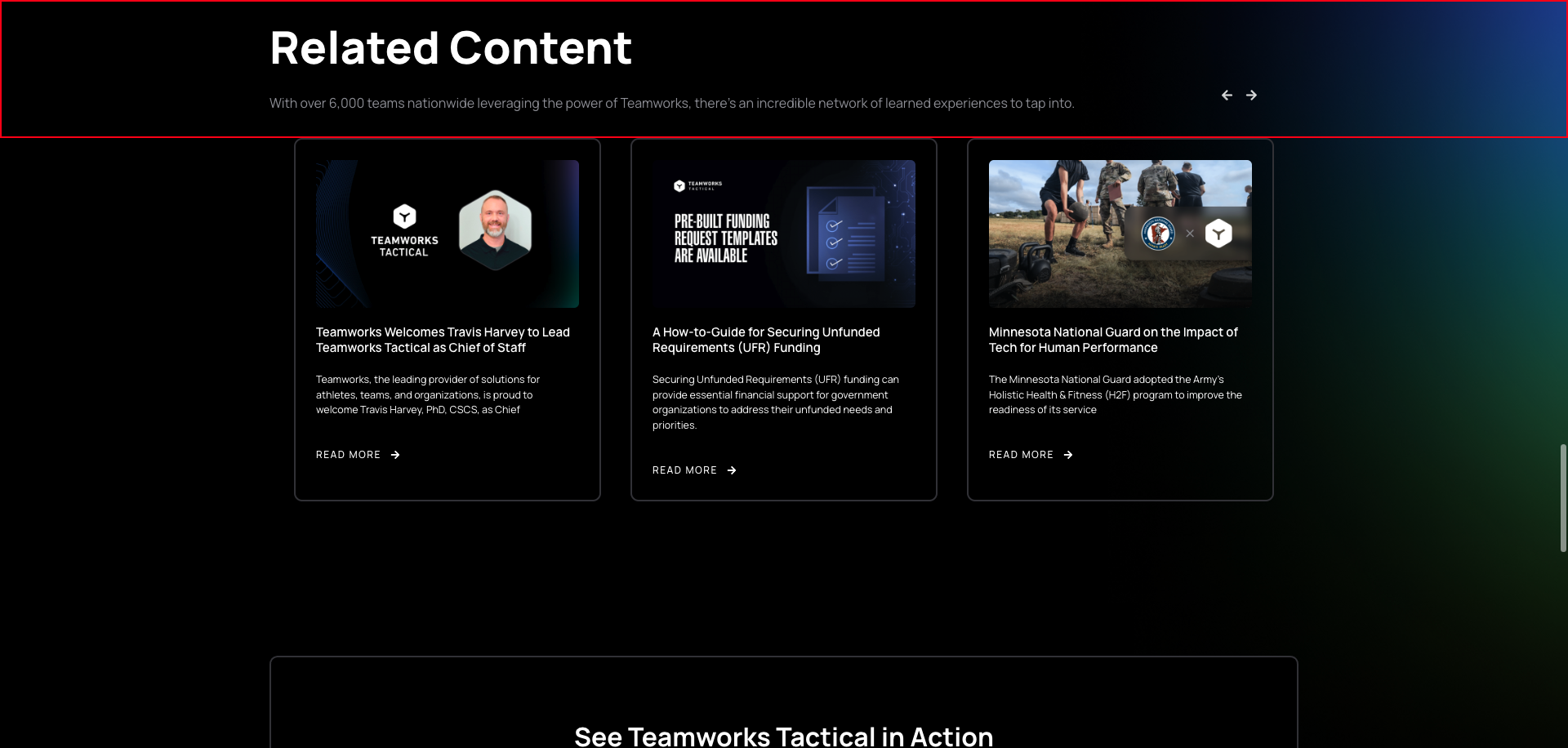Click READ MORE on the Travis Harvey card

[349, 455]
